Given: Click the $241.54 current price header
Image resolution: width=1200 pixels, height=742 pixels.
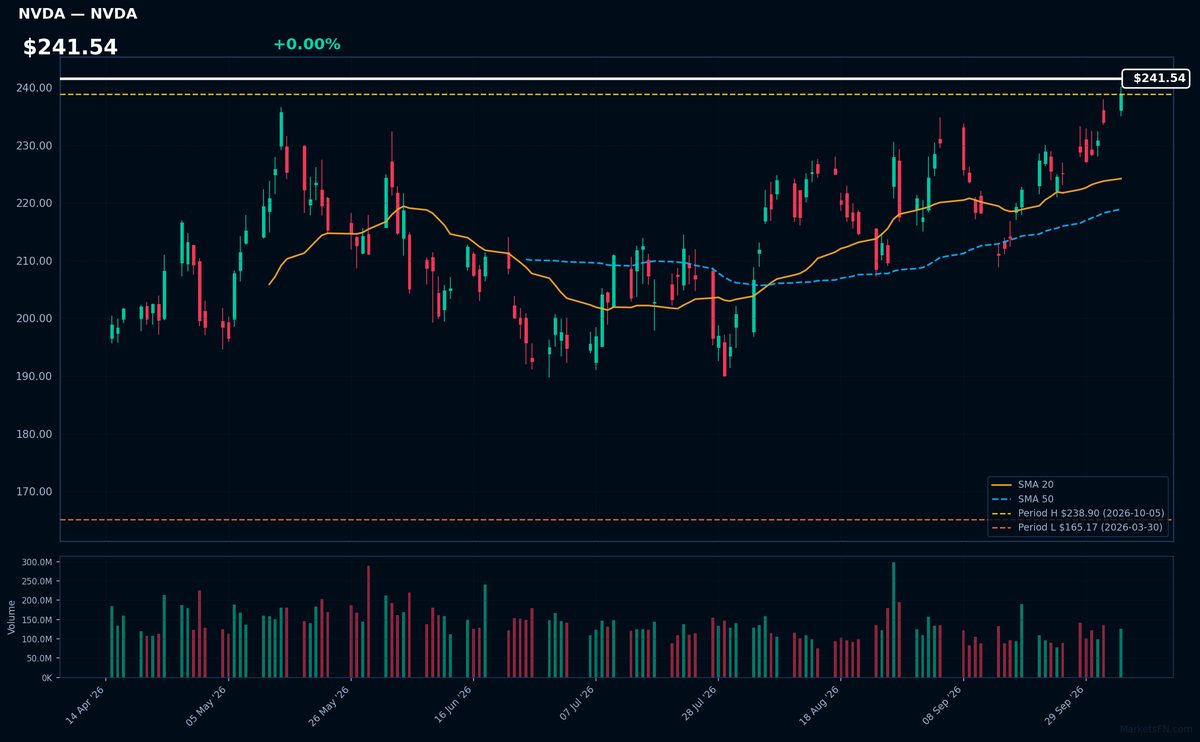Looking at the screenshot, I should (70, 47).
